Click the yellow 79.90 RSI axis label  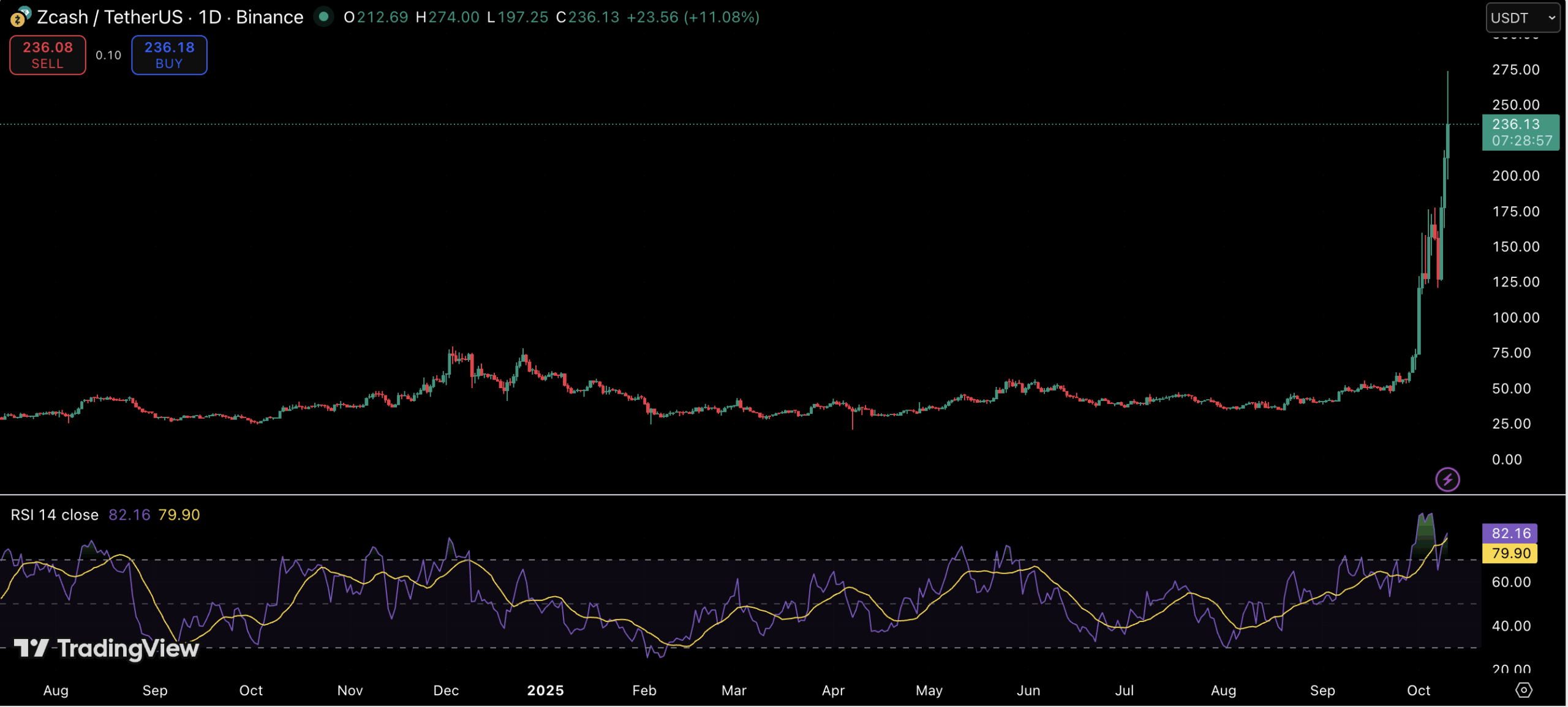pos(1510,553)
